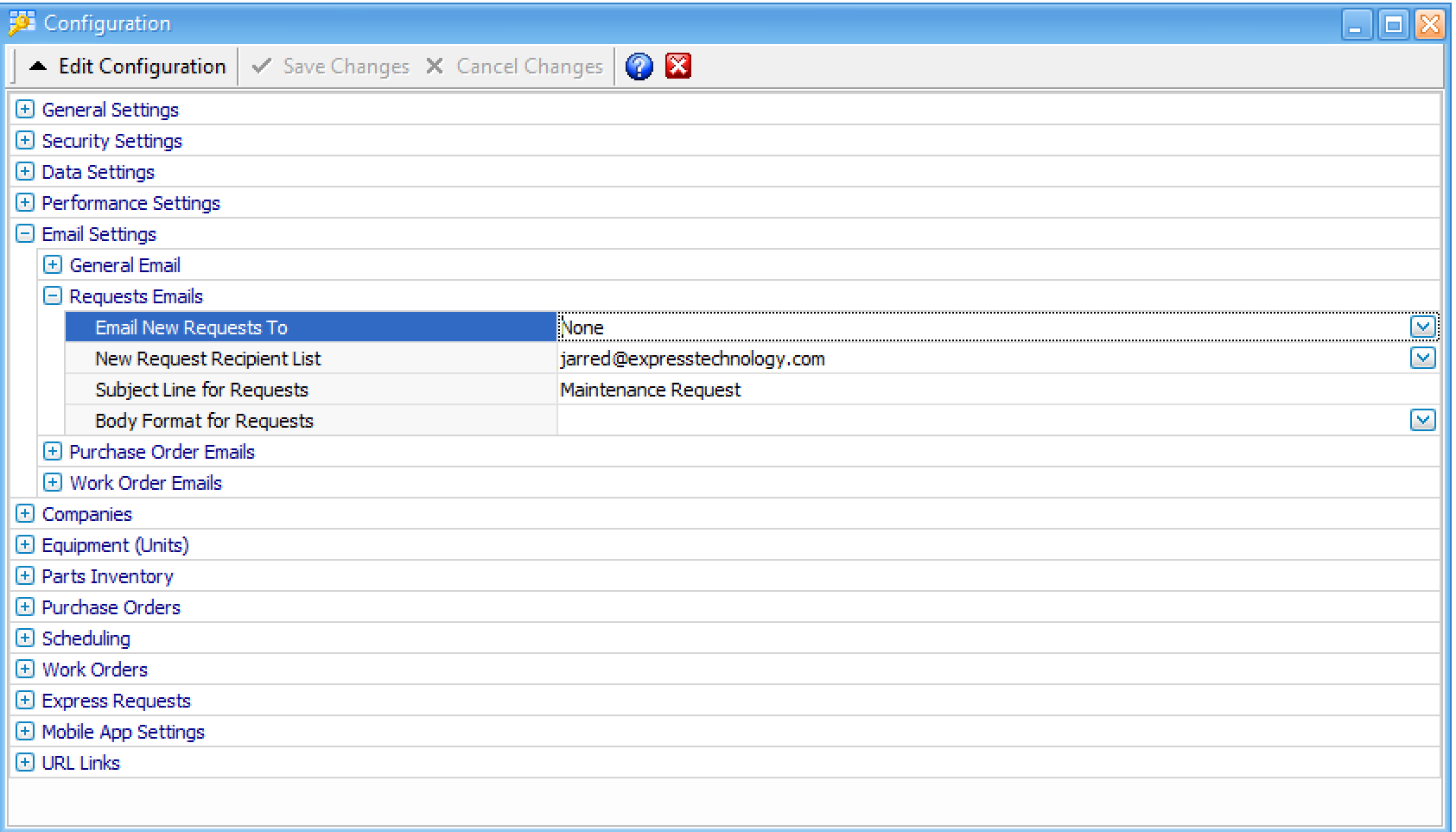Collapse Requests Emails subsection

(53, 296)
